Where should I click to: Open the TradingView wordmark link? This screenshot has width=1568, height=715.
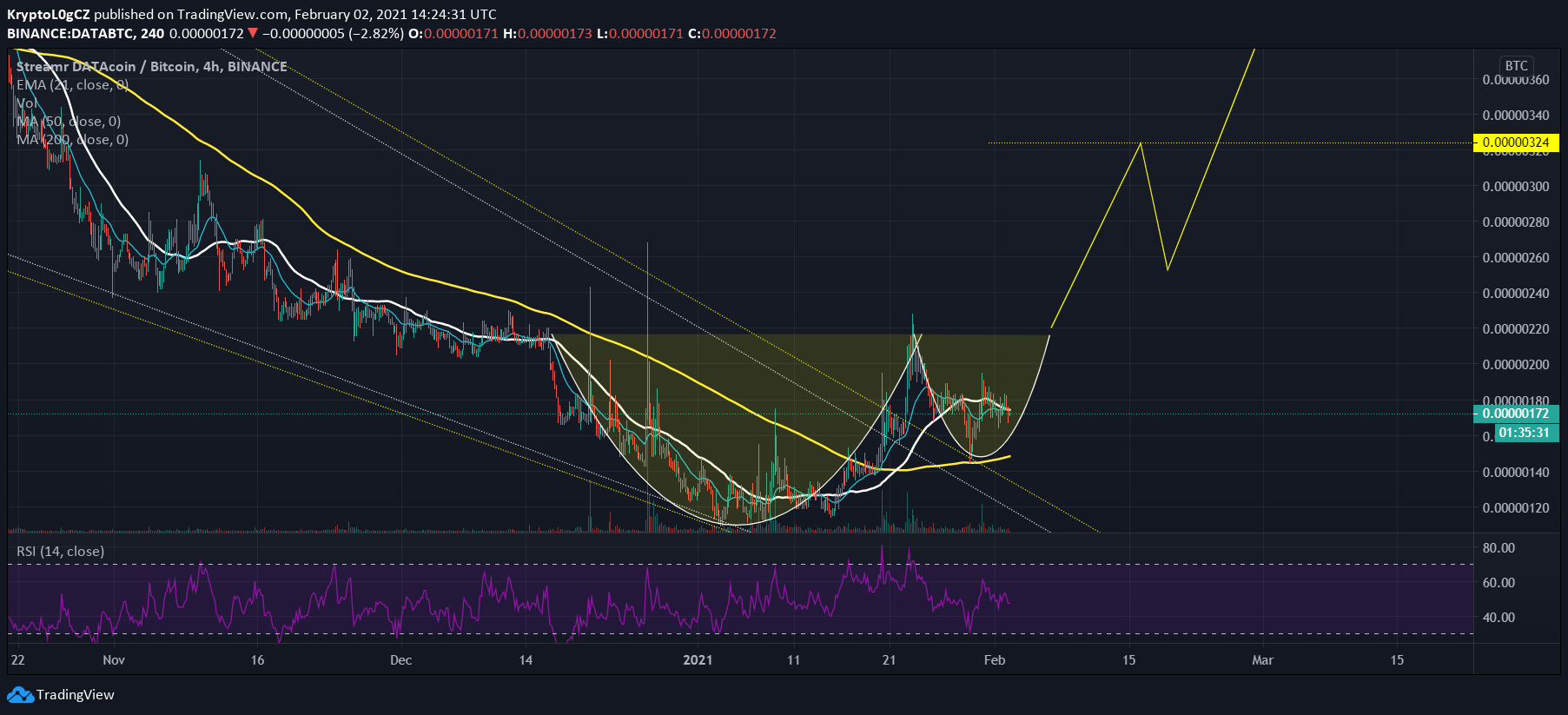tap(76, 695)
